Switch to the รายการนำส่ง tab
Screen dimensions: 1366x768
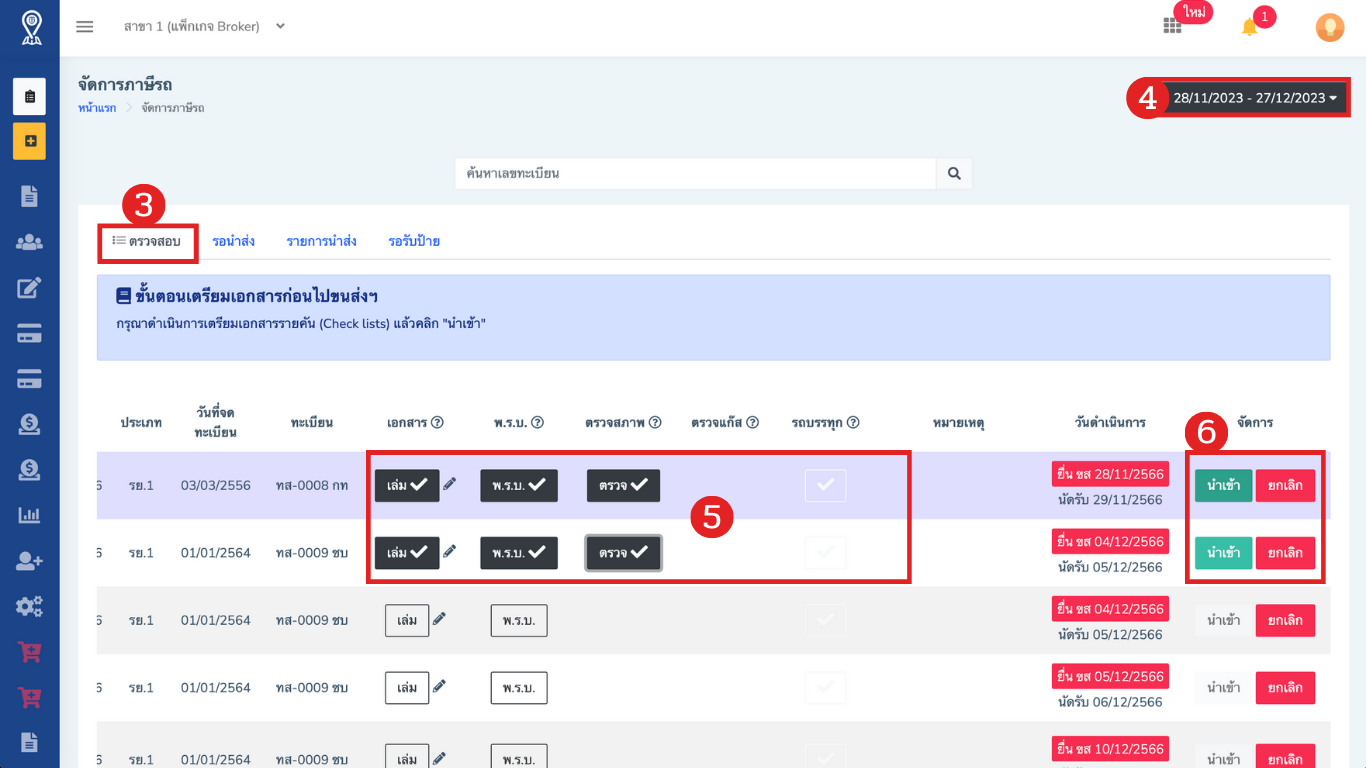321,241
